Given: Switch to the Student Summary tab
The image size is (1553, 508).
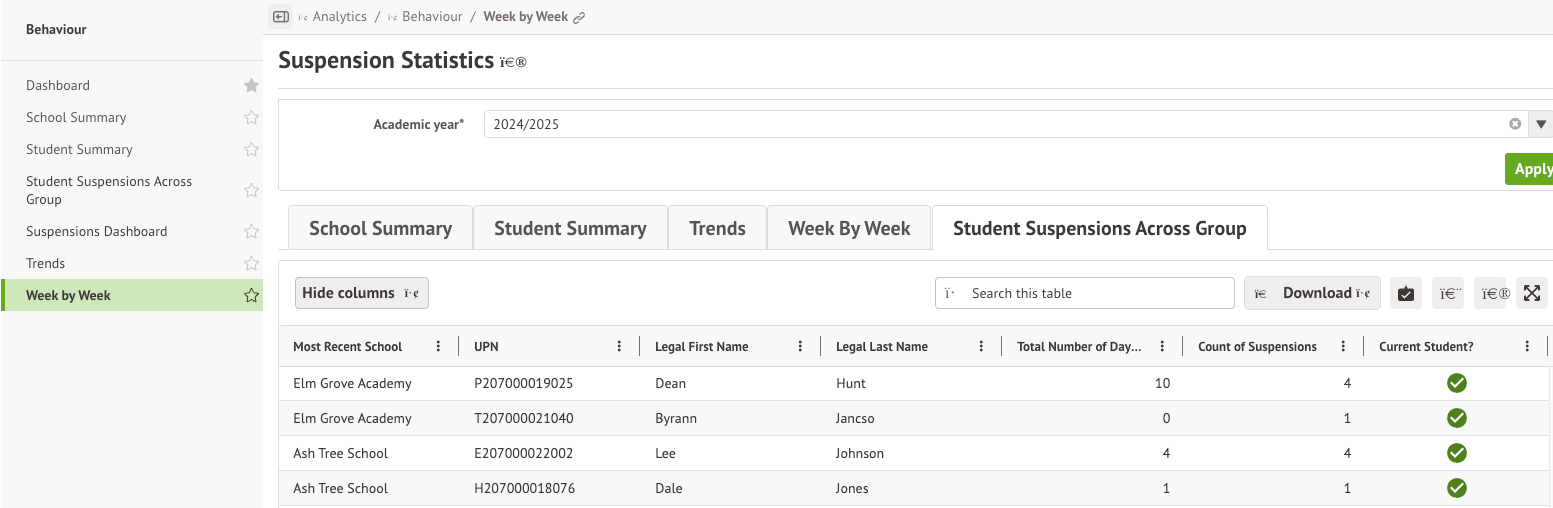Looking at the screenshot, I should tap(570, 228).
